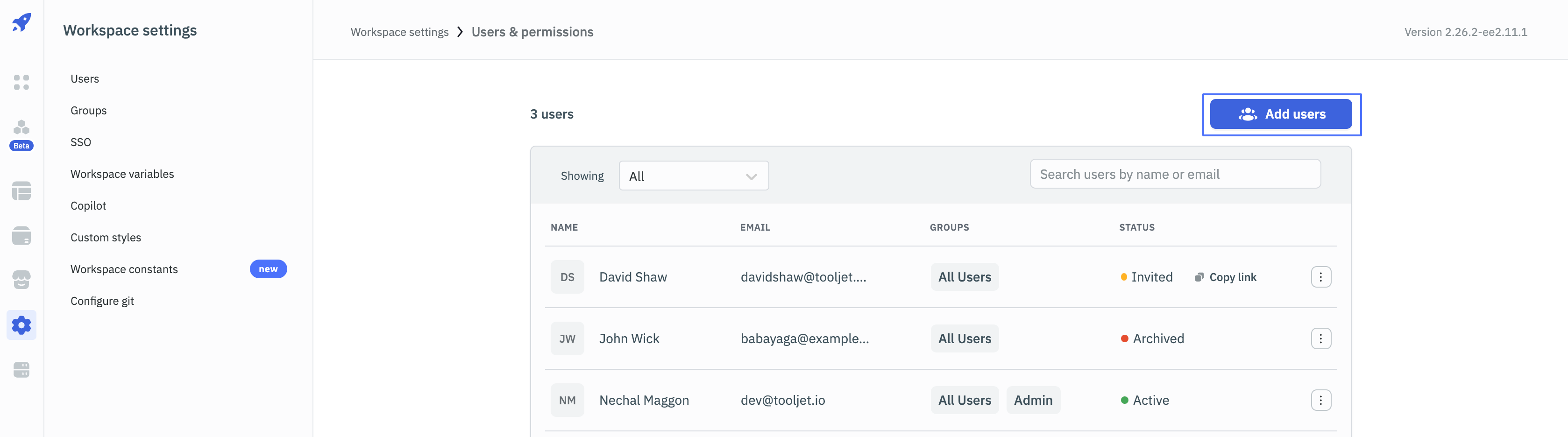Open the apps dashboard grid icon
This screenshot has height=437, width=1568.
[x=21, y=82]
